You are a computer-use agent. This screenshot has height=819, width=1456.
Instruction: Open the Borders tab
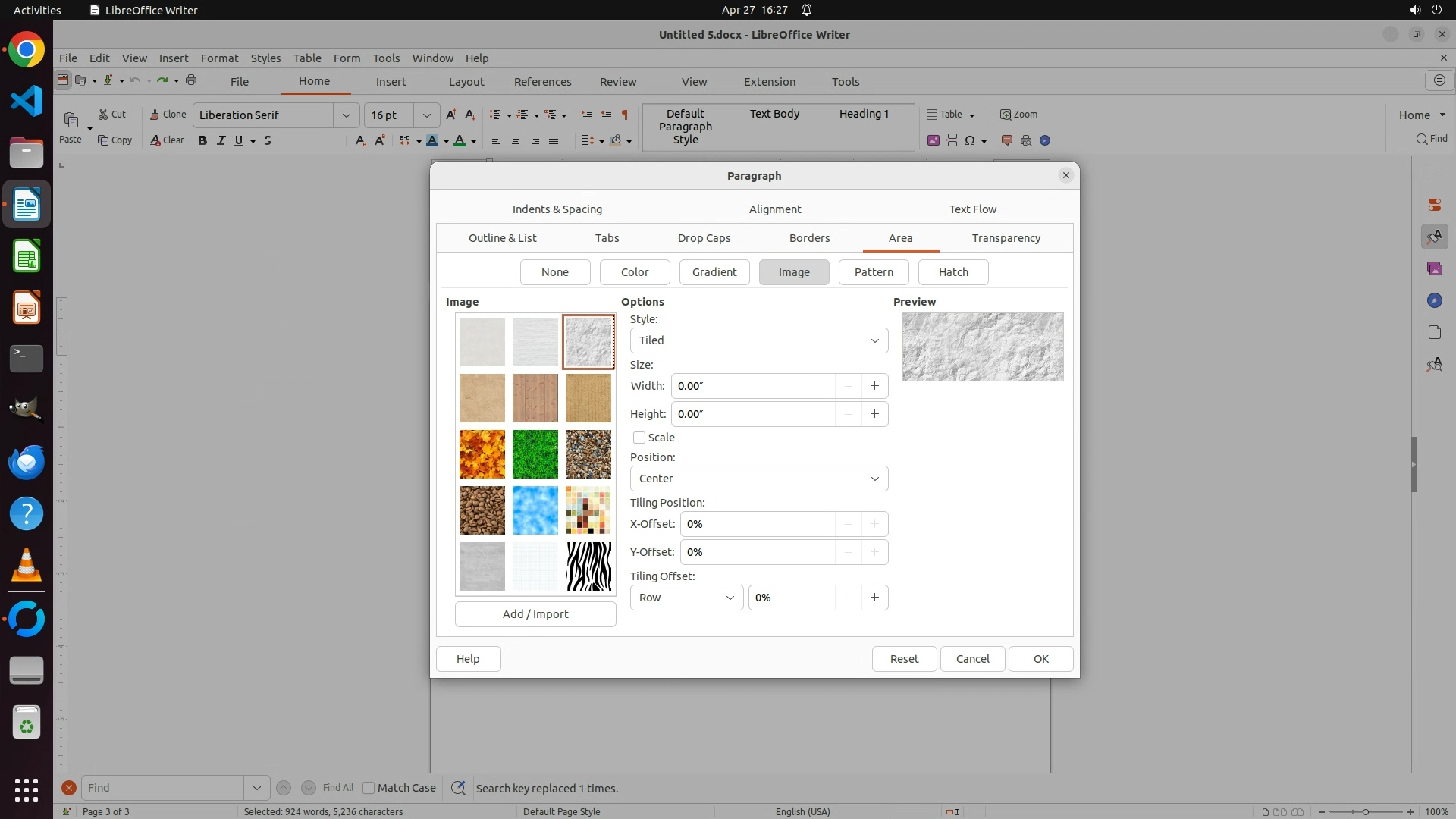[809, 238]
